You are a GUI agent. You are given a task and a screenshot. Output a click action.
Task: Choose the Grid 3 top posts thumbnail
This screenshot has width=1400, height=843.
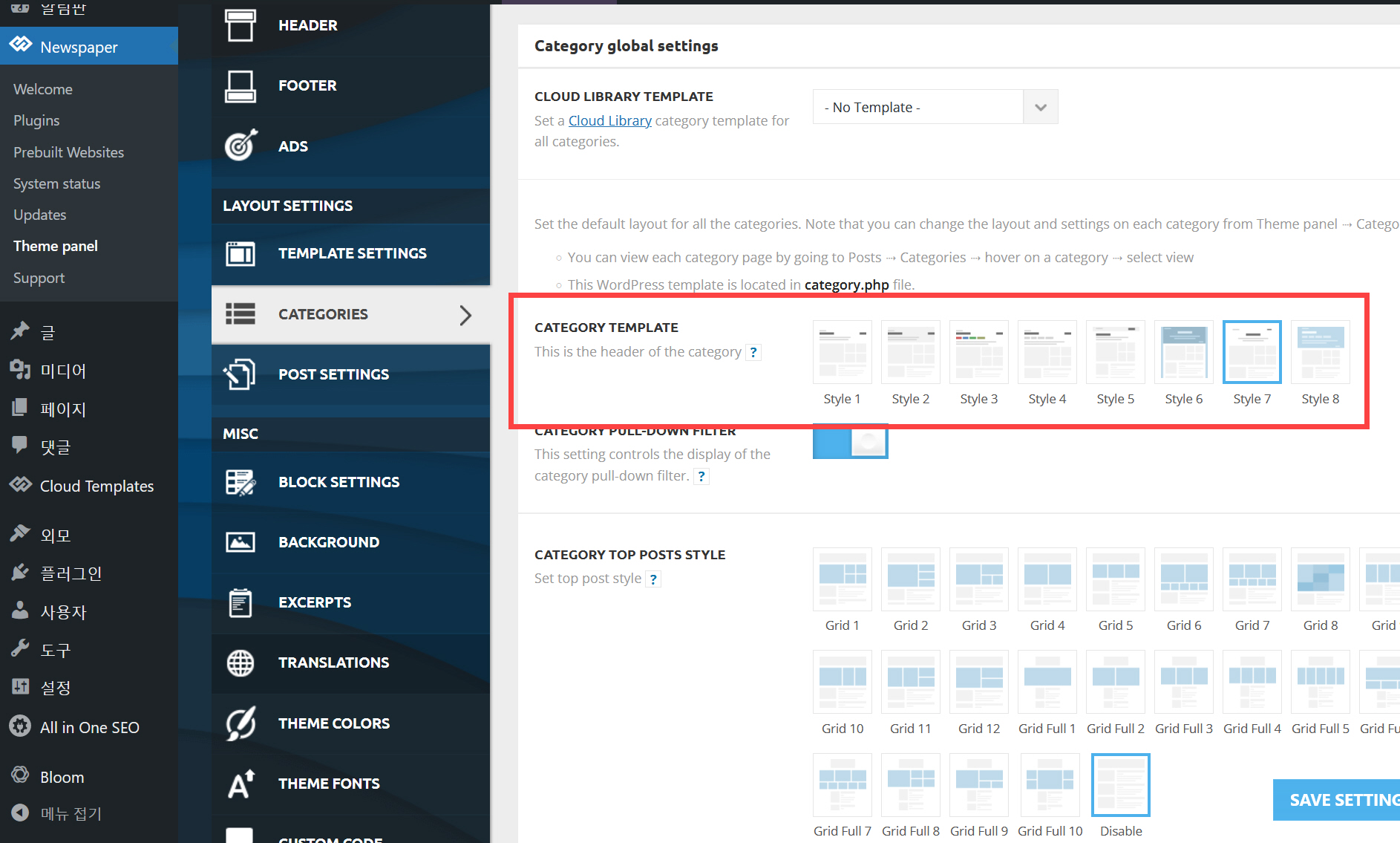pos(979,579)
